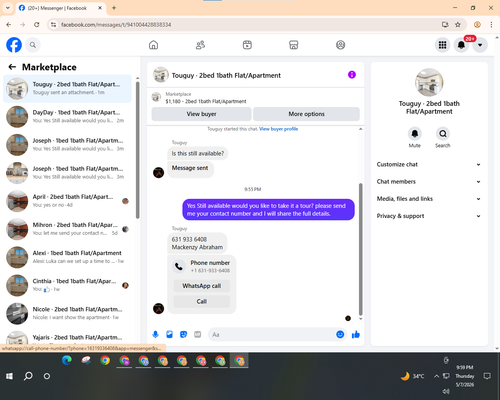The image size is (500, 400).
Task: Click the chat messages scrollbar
Action: (360, 249)
